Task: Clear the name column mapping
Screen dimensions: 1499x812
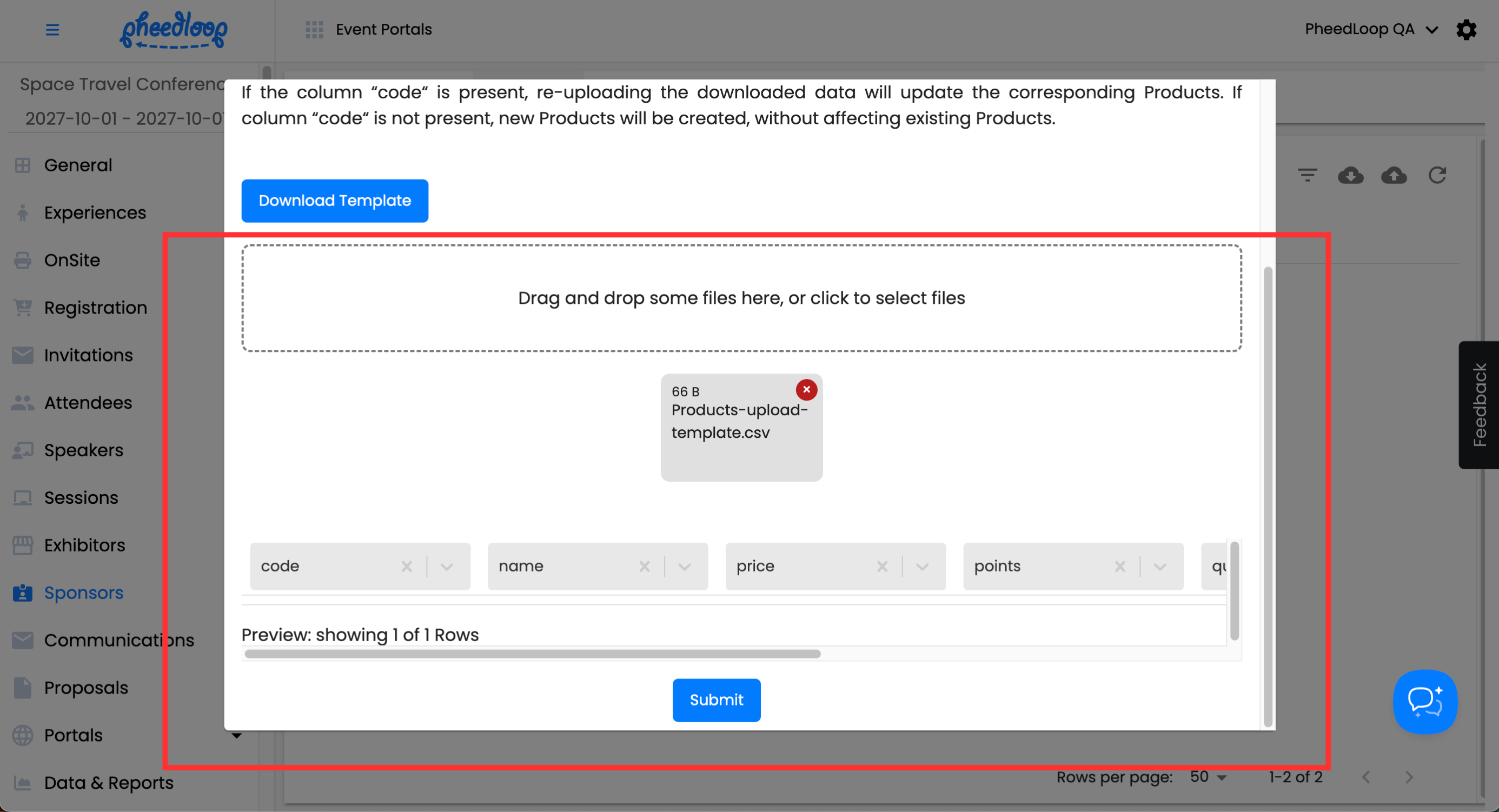Action: click(644, 567)
